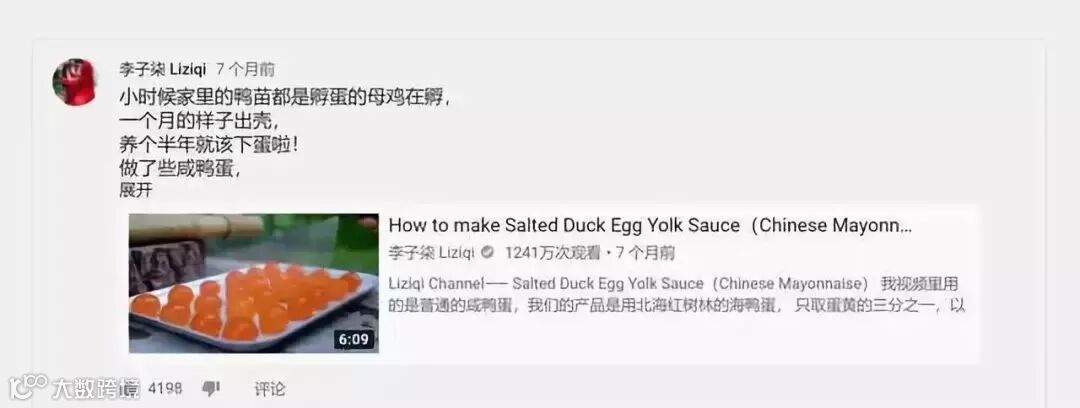This screenshot has height=408, width=1080.
Task: Open the salted duck egg yolk video thumbnail
Action: click(x=253, y=283)
